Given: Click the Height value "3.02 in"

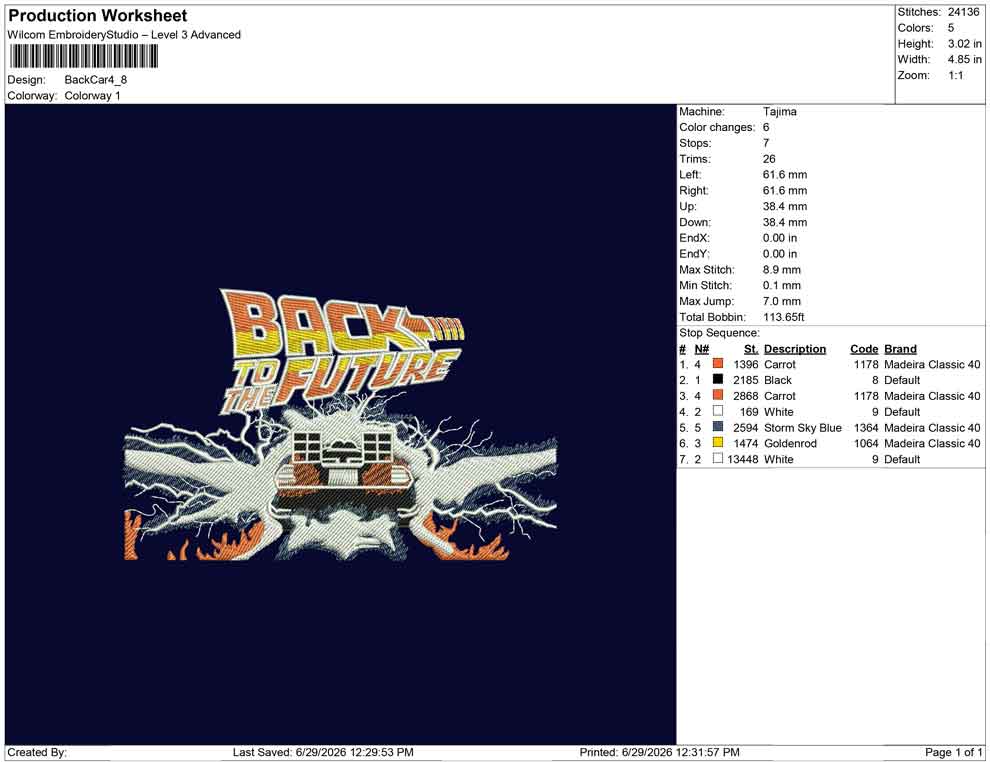Looking at the screenshot, I should 964,44.
